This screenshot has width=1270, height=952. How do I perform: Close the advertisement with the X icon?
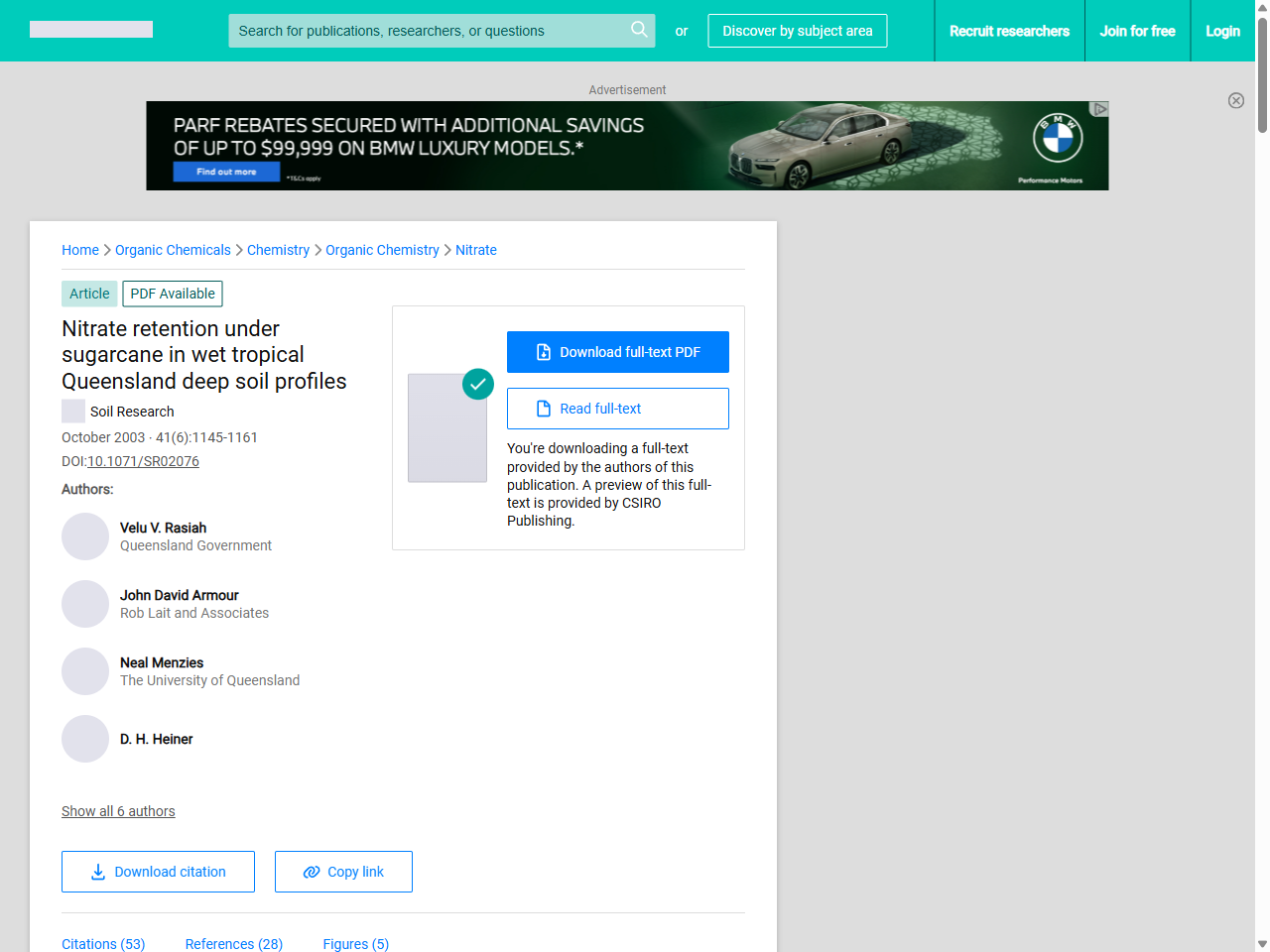pos(1235,100)
